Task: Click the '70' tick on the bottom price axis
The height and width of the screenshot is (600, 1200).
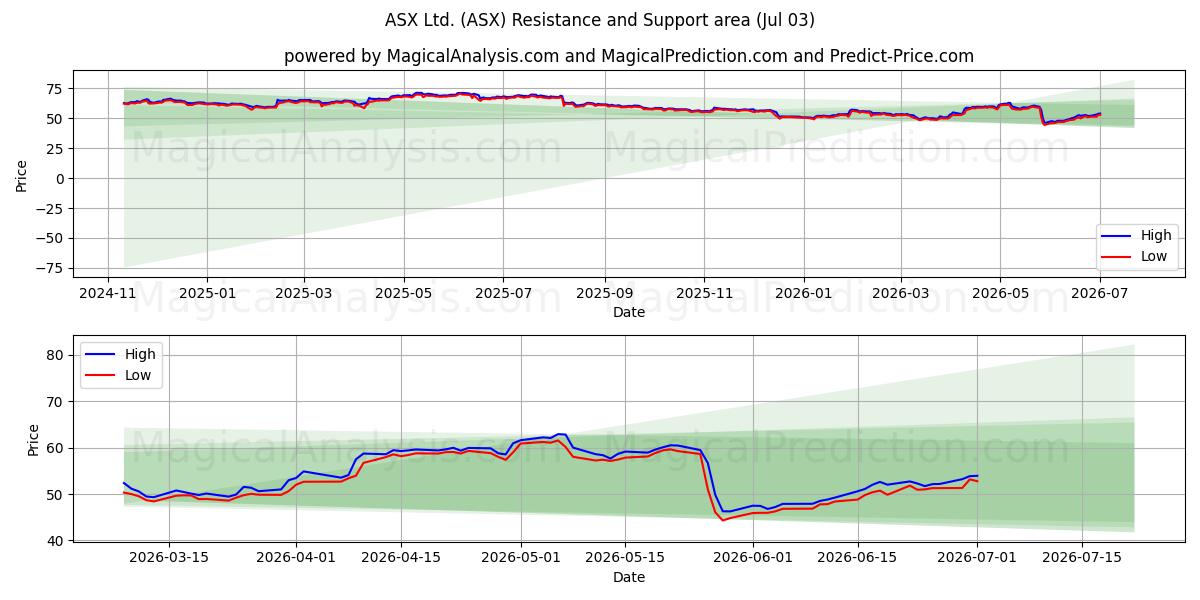Action: point(56,402)
